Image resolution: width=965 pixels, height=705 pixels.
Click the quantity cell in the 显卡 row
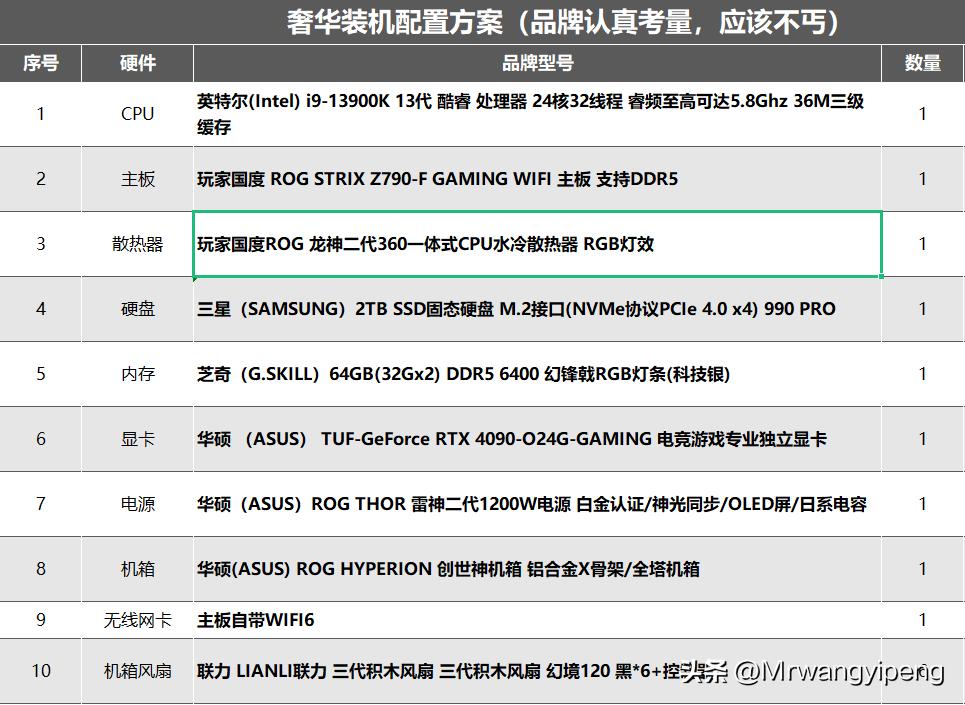click(x=923, y=439)
